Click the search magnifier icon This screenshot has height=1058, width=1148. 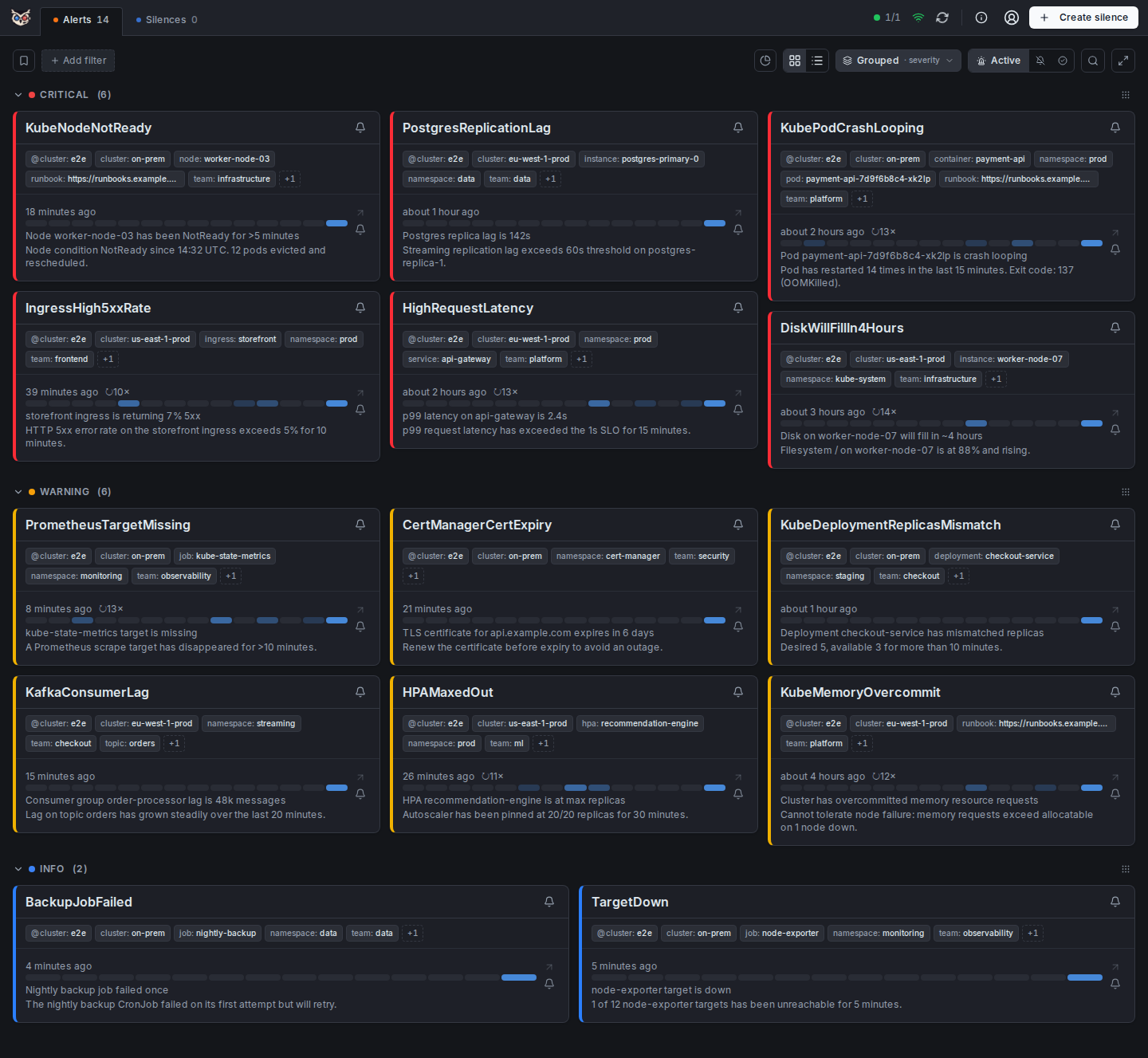click(1093, 61)
